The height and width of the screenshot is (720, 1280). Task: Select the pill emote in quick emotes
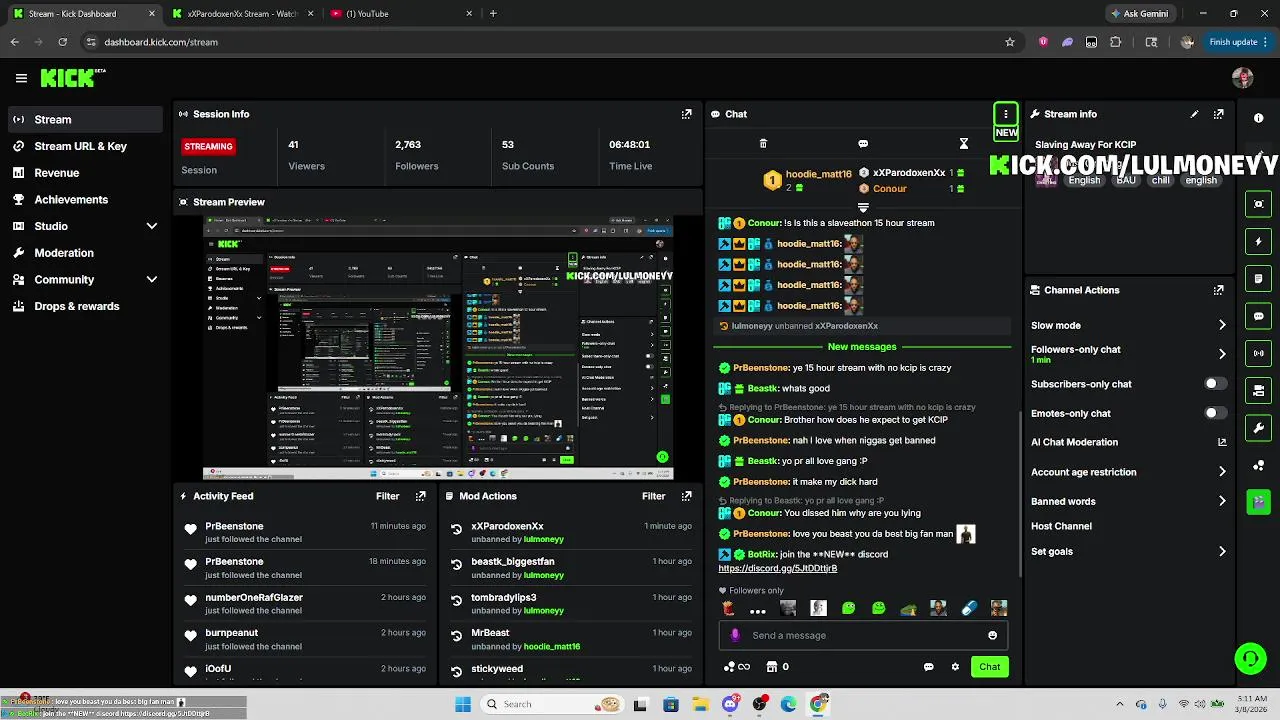click(x=968, y=608)
